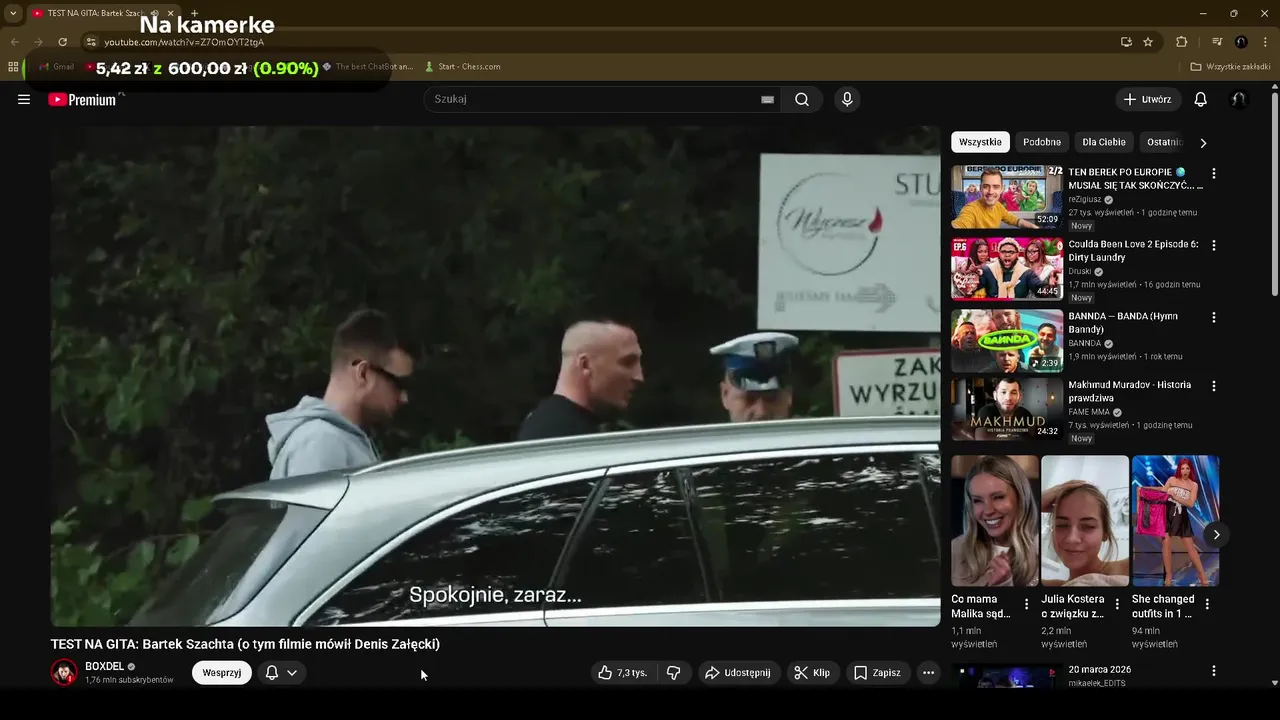Open Chrome extensions puzzle icon
The width and height of the screenshot is (1280, 720).
click(x=1181, y=42)
